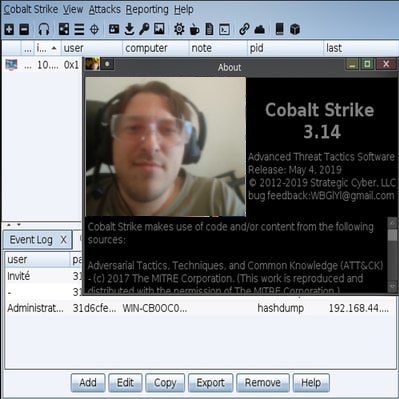The height and width of the screenshot is (399, 399).
Task: Sort sessions by the computer column header
Action: (156, 48)
